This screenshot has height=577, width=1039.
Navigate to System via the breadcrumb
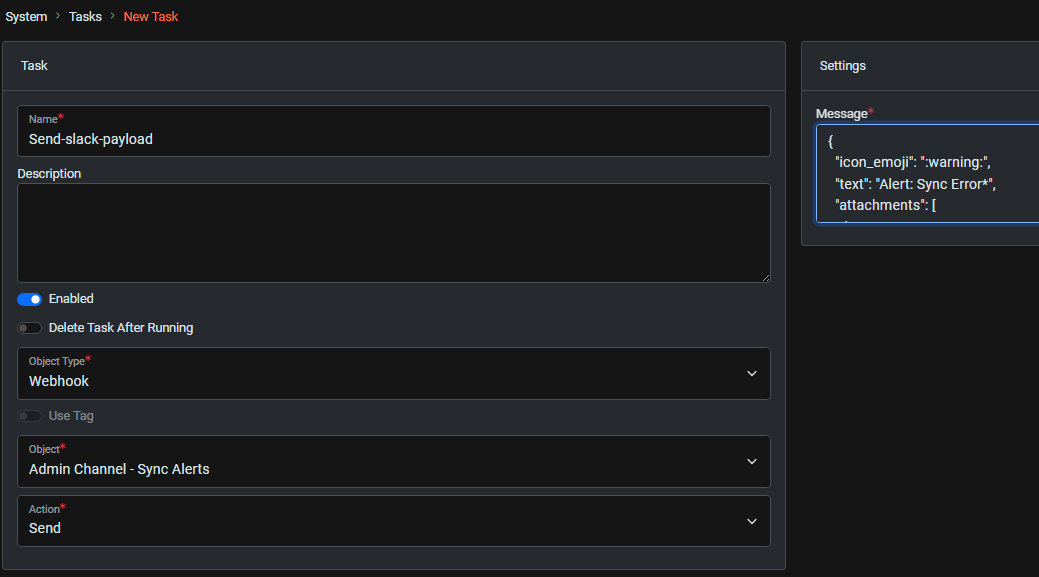pos(26,16)
